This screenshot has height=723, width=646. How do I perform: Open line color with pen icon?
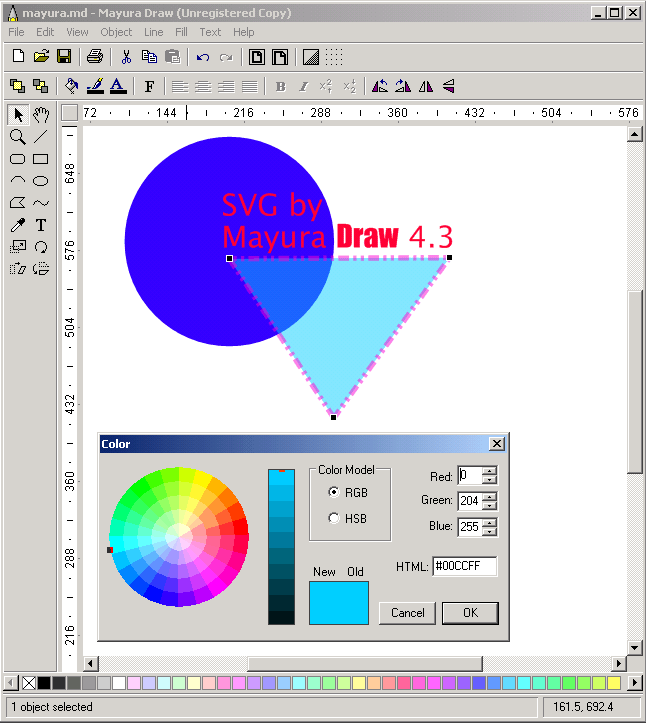[x=95, y=86]
